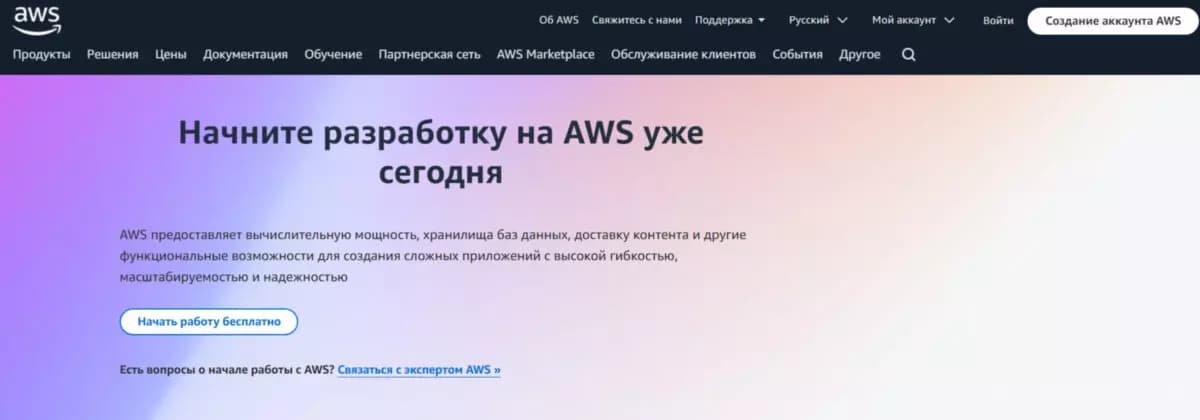This screenshot has width=1200, height=420.
Task: Click text Есть вопросы о начале работы
Action: tap(226, 370)
